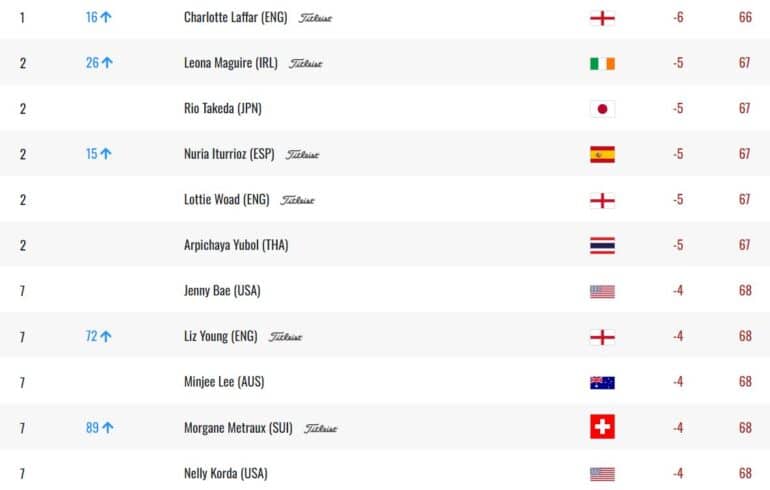The width and height of the screenshot is (770, 490).
Task: Click the Australia flag in Minjee Lee's row
Action: [602, 382]
